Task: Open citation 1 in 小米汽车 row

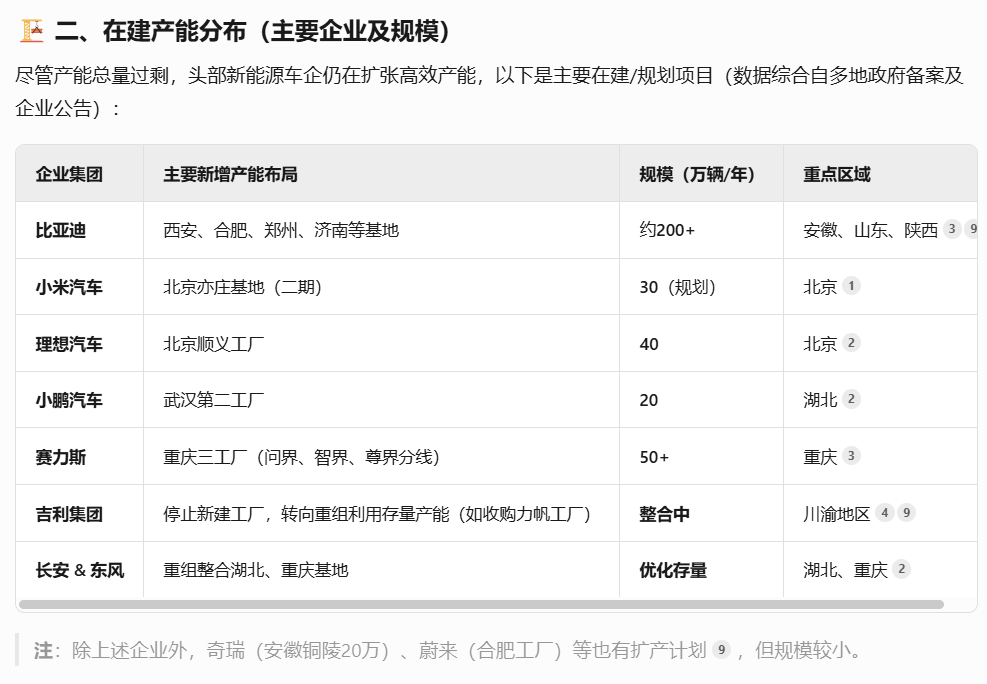Action: click(851, 286)
